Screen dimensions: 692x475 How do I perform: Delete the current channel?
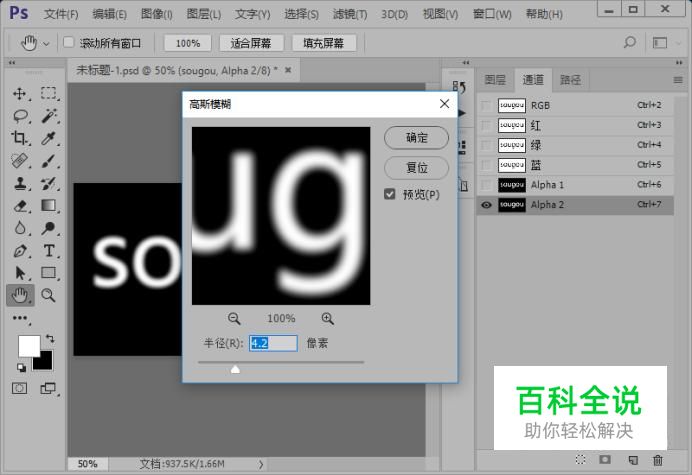(x=658, y=460)
